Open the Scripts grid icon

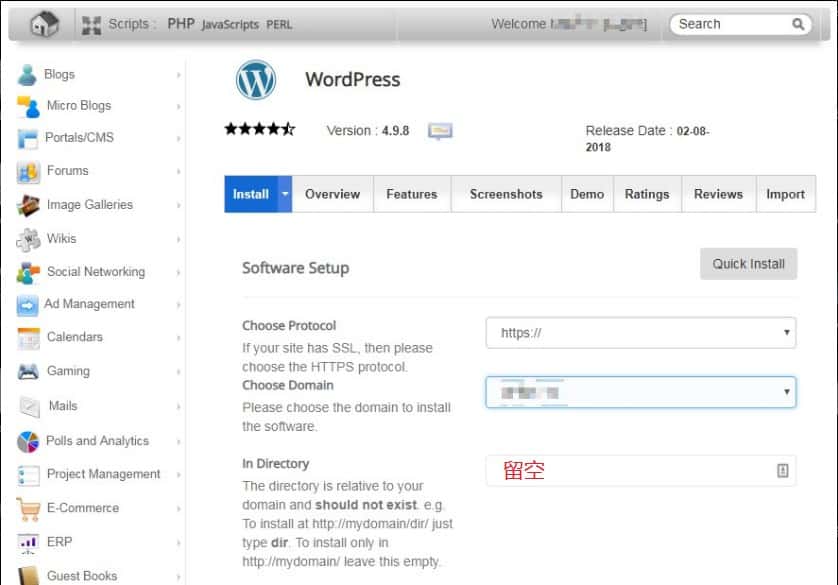click(x=91, y=25)
